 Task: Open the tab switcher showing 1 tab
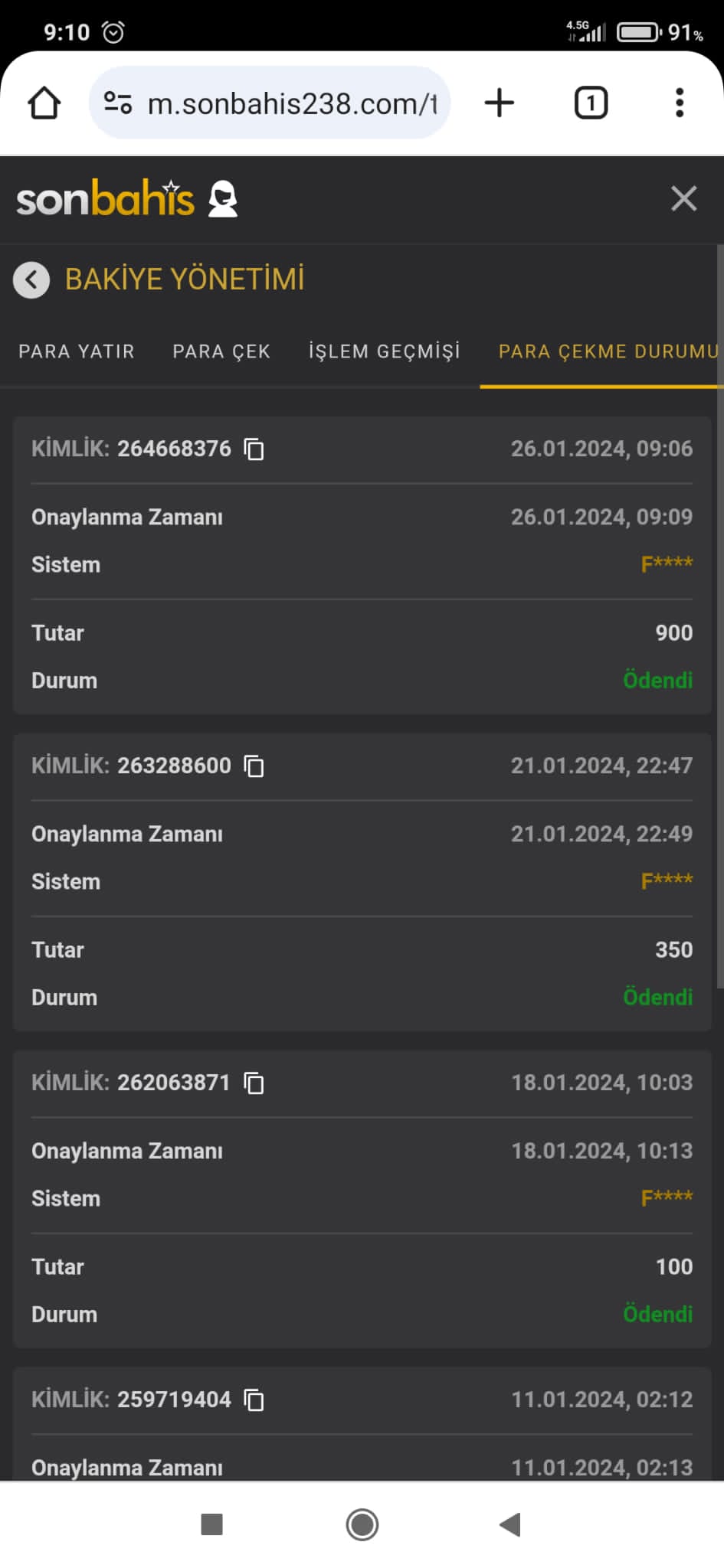click(x=591, y=103)
